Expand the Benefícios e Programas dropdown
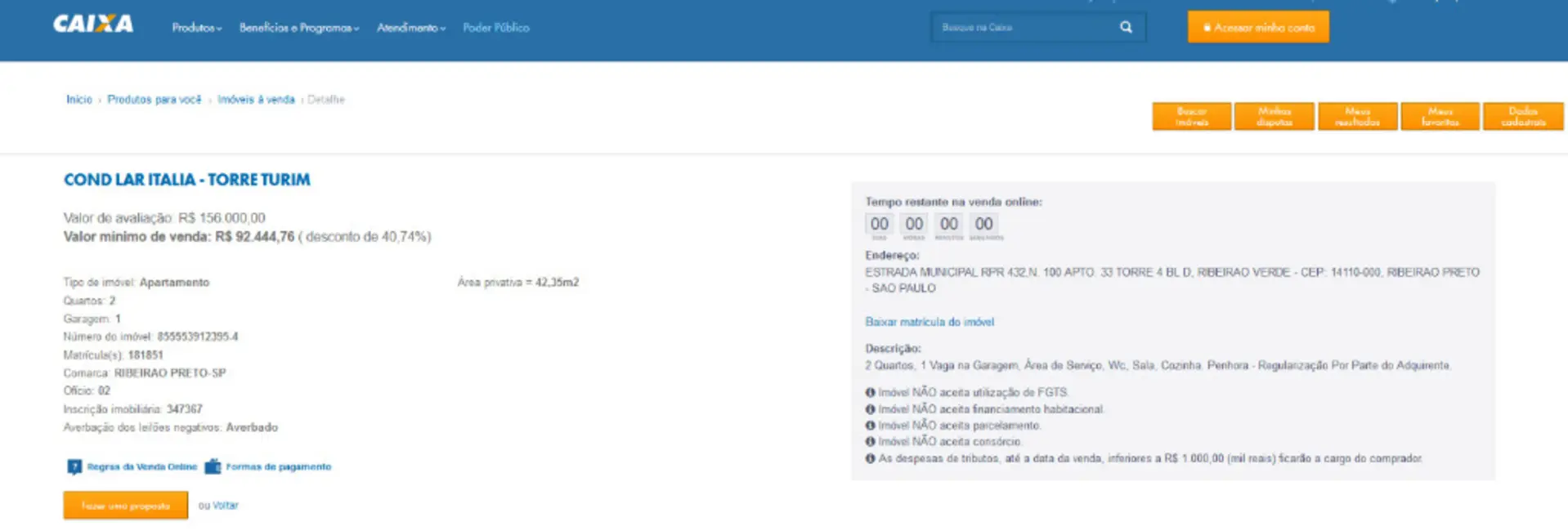Viewport: 1568px width, 531px height. 298,28
